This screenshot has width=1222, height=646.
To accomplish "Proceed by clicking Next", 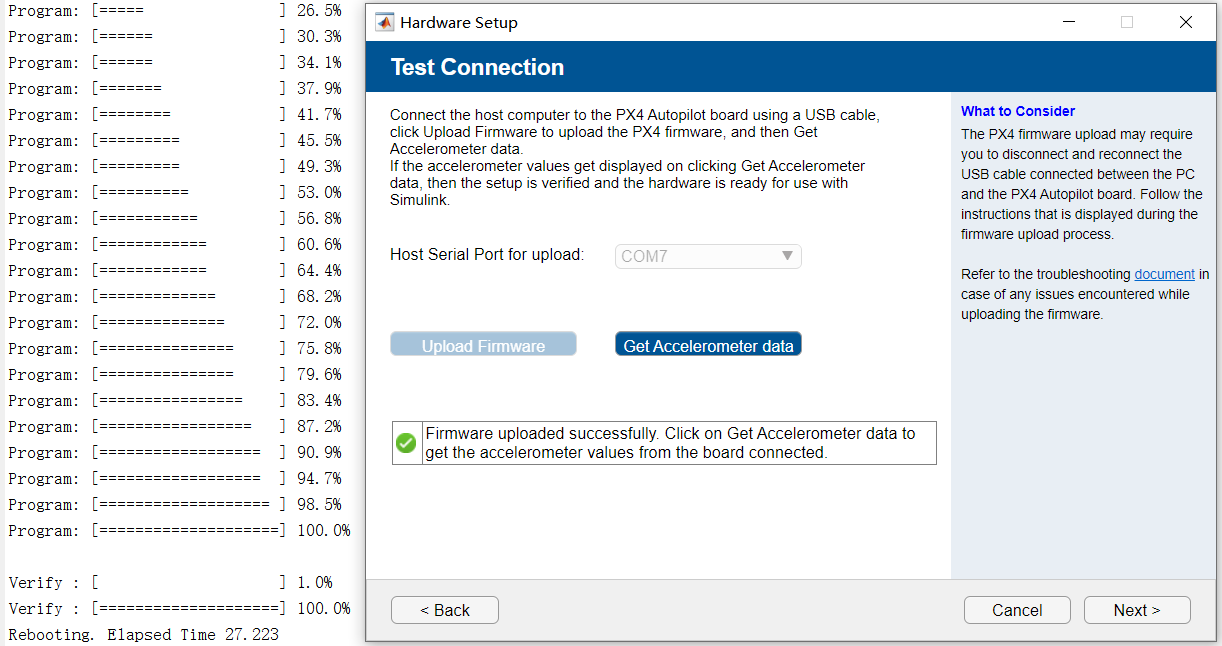I will tap(1137, 610).
